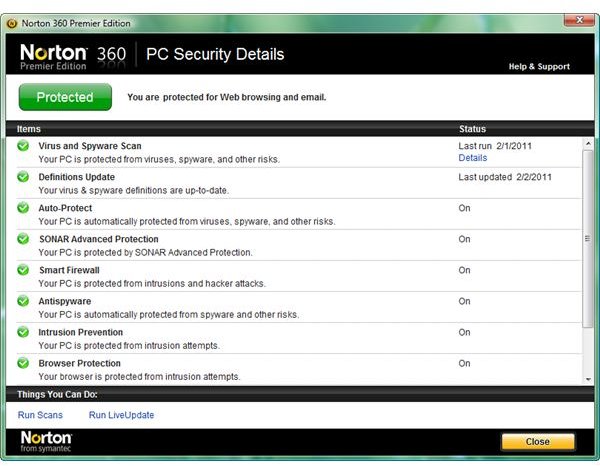Viewport: 600px width, 466px height.
Task: Click the scrollbar down arrow
Action: pos(588,379)
